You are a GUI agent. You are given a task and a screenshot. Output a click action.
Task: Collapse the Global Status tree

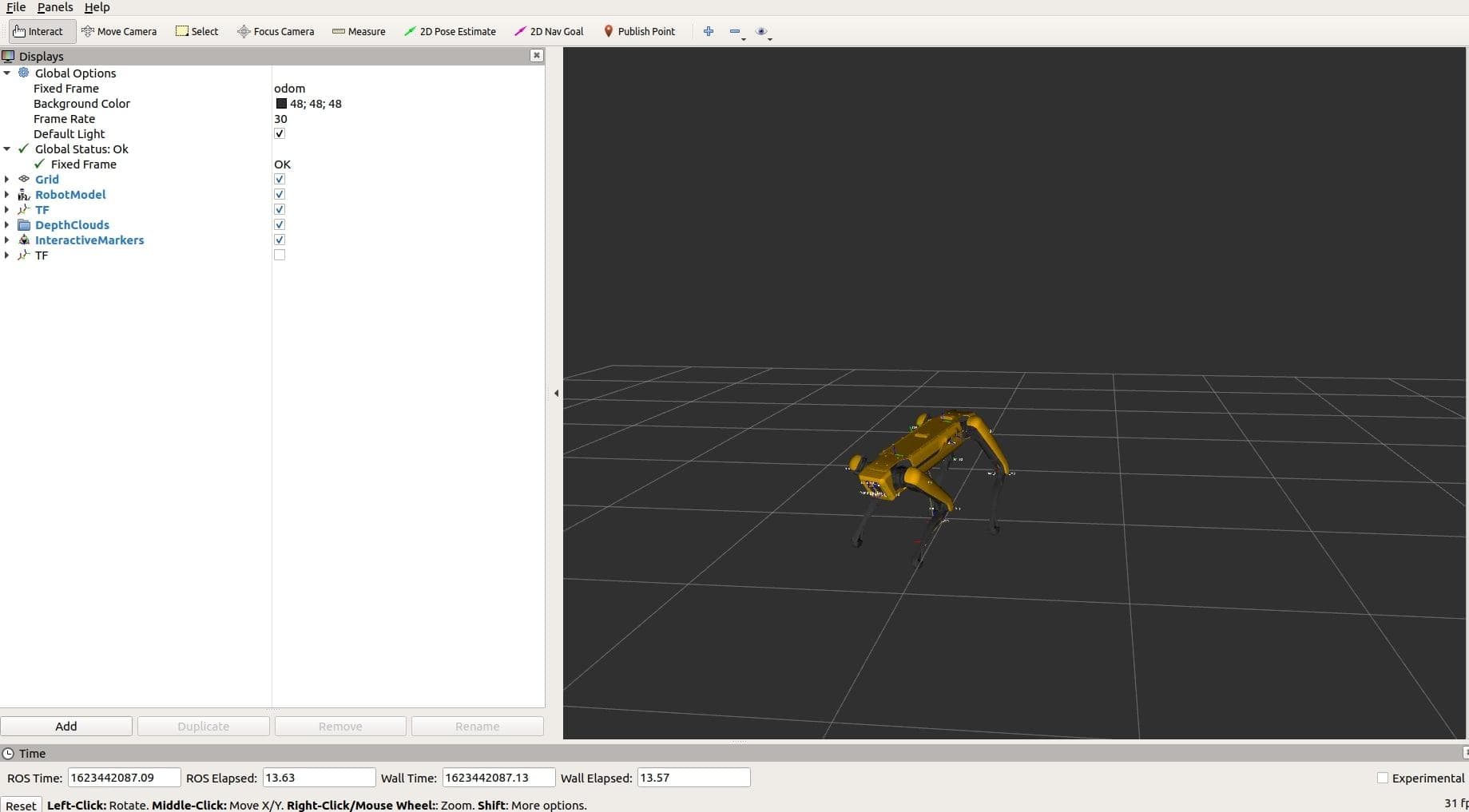[x=7, y=149]
